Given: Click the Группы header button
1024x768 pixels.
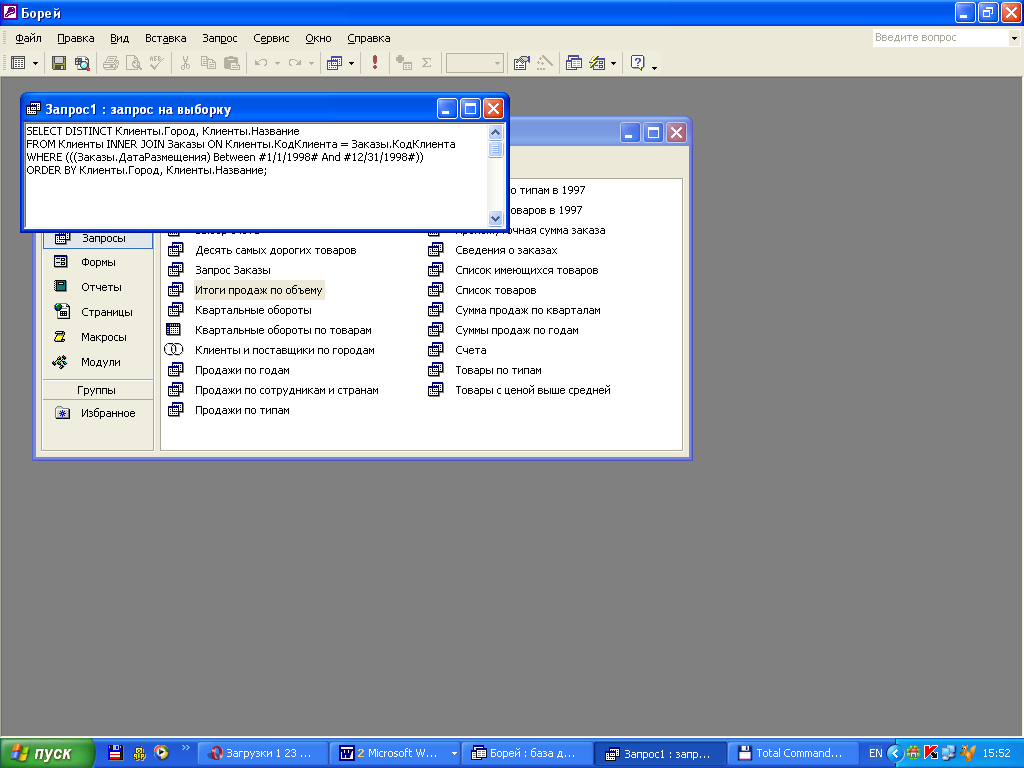Looking at the screenshot, I should [x=98, y=390].
